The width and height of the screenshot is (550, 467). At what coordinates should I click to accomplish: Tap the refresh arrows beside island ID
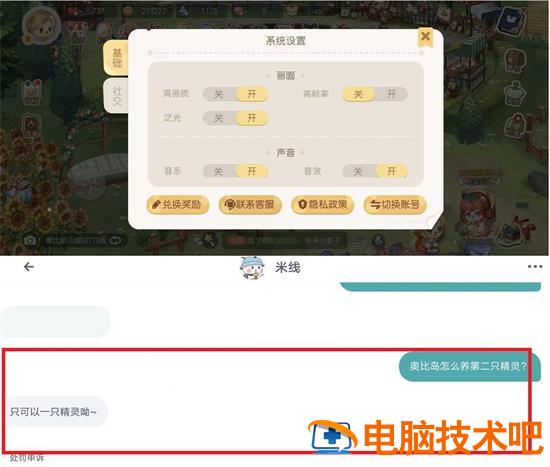[115, 240]
